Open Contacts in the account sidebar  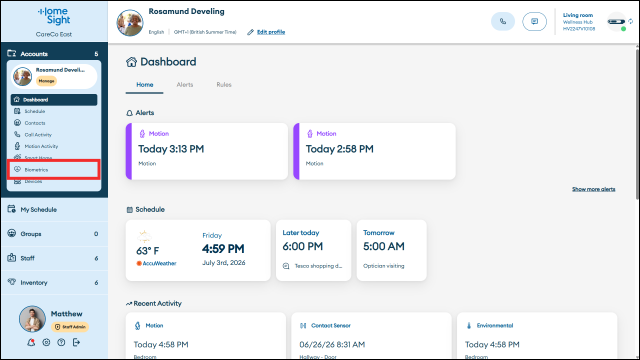pos(54,123)
